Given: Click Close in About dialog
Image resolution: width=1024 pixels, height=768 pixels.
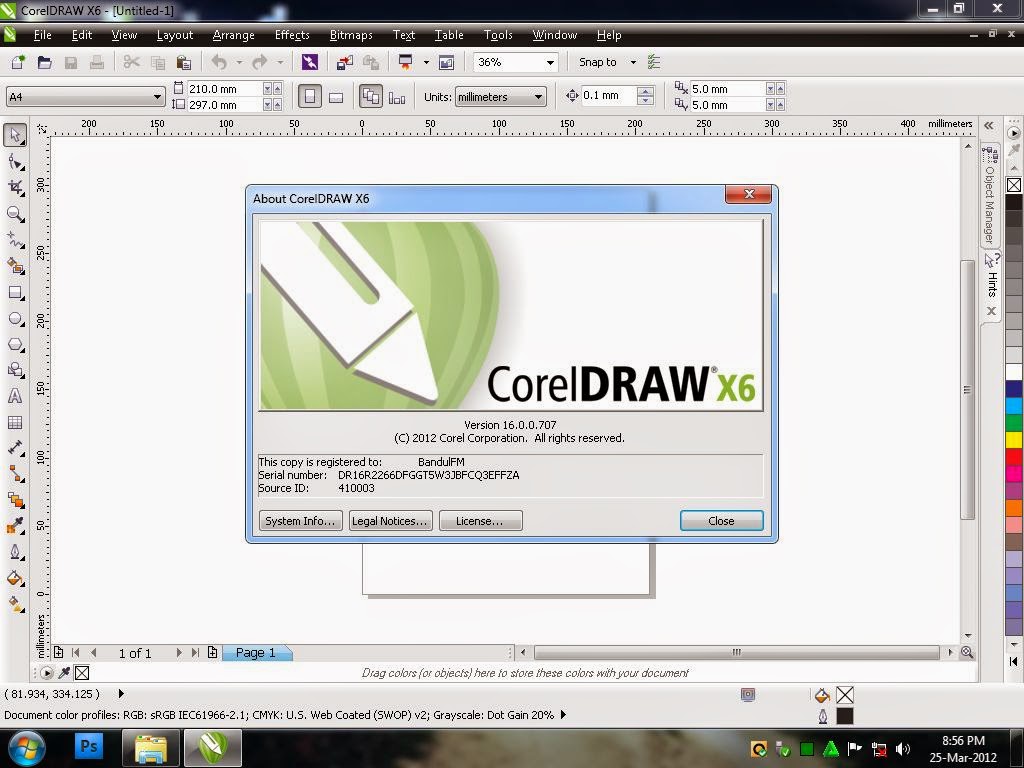Looking at the screenshot, I should click(722, 520).
